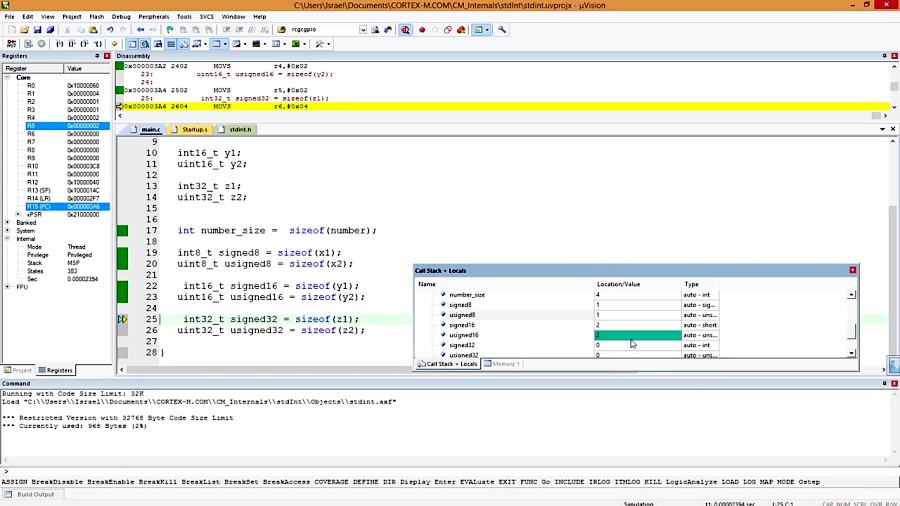This screenshot has width=900, height=506.
Task: Close the Call Stack + Locals window
Action: 853,270
